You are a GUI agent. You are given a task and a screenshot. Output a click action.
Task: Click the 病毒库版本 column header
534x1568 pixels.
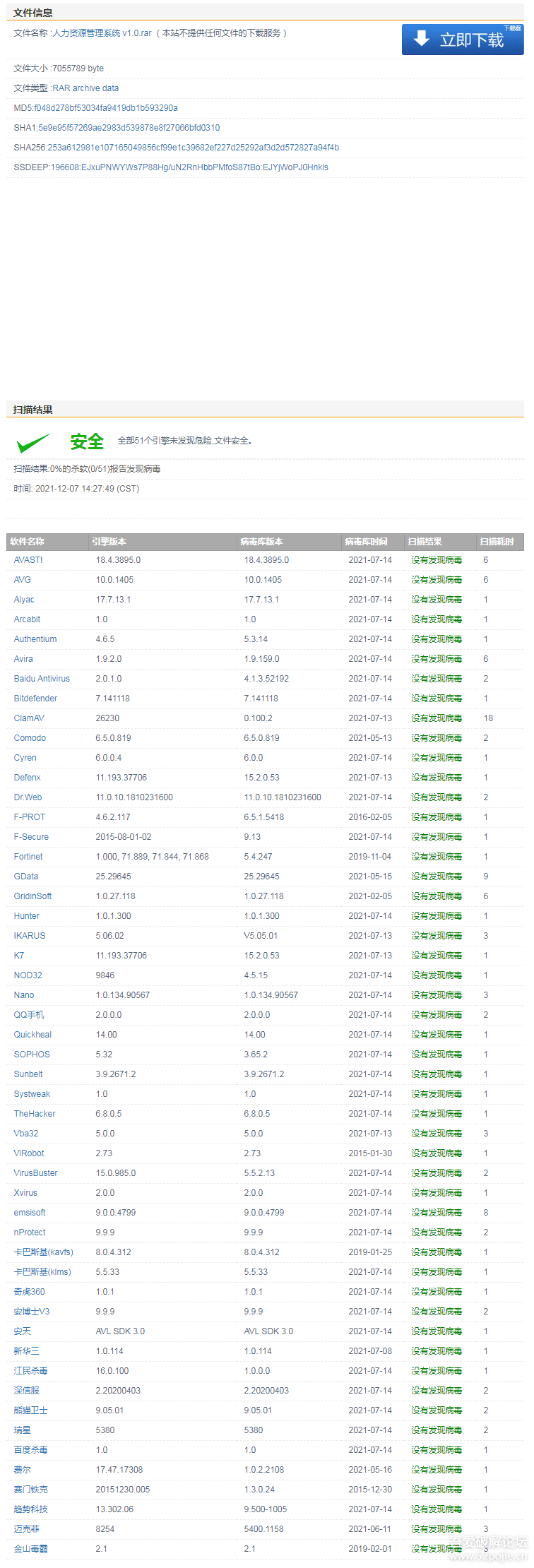click(261, 542)
